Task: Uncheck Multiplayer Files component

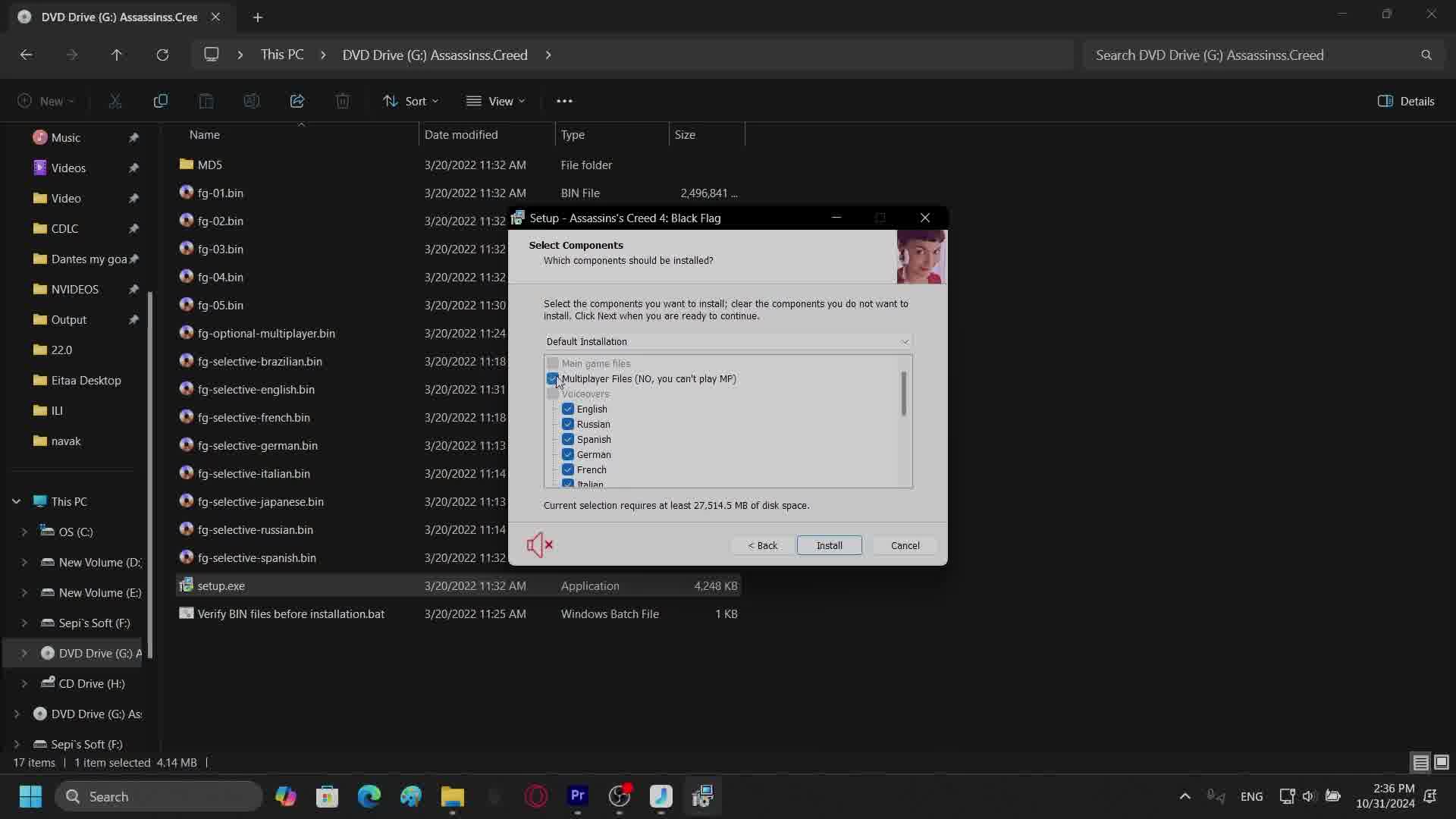Action: (553, 378)
